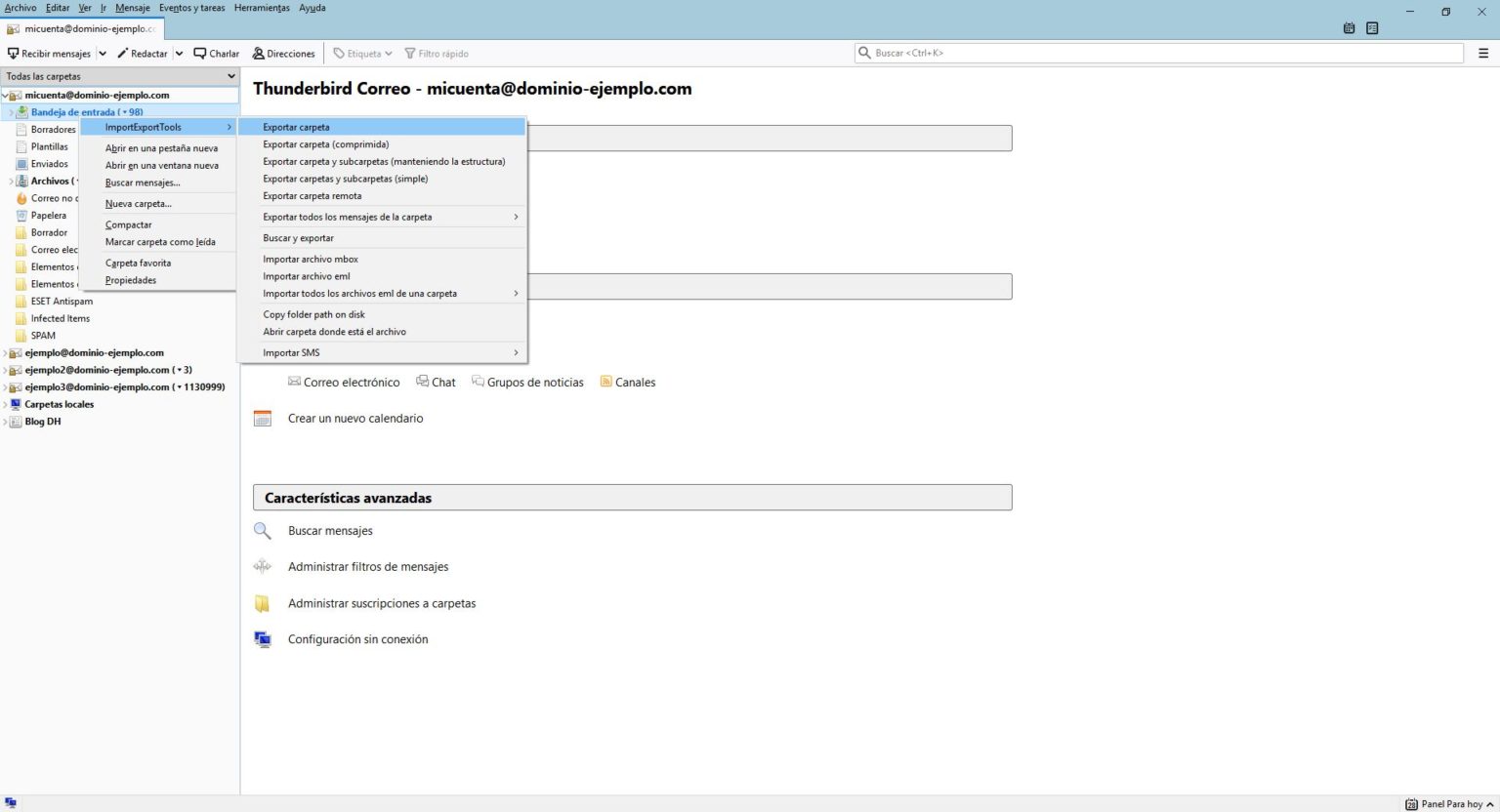Select Compactar in context menu
This screenshot has width=1500, height=812.
(x=158, y=224)
